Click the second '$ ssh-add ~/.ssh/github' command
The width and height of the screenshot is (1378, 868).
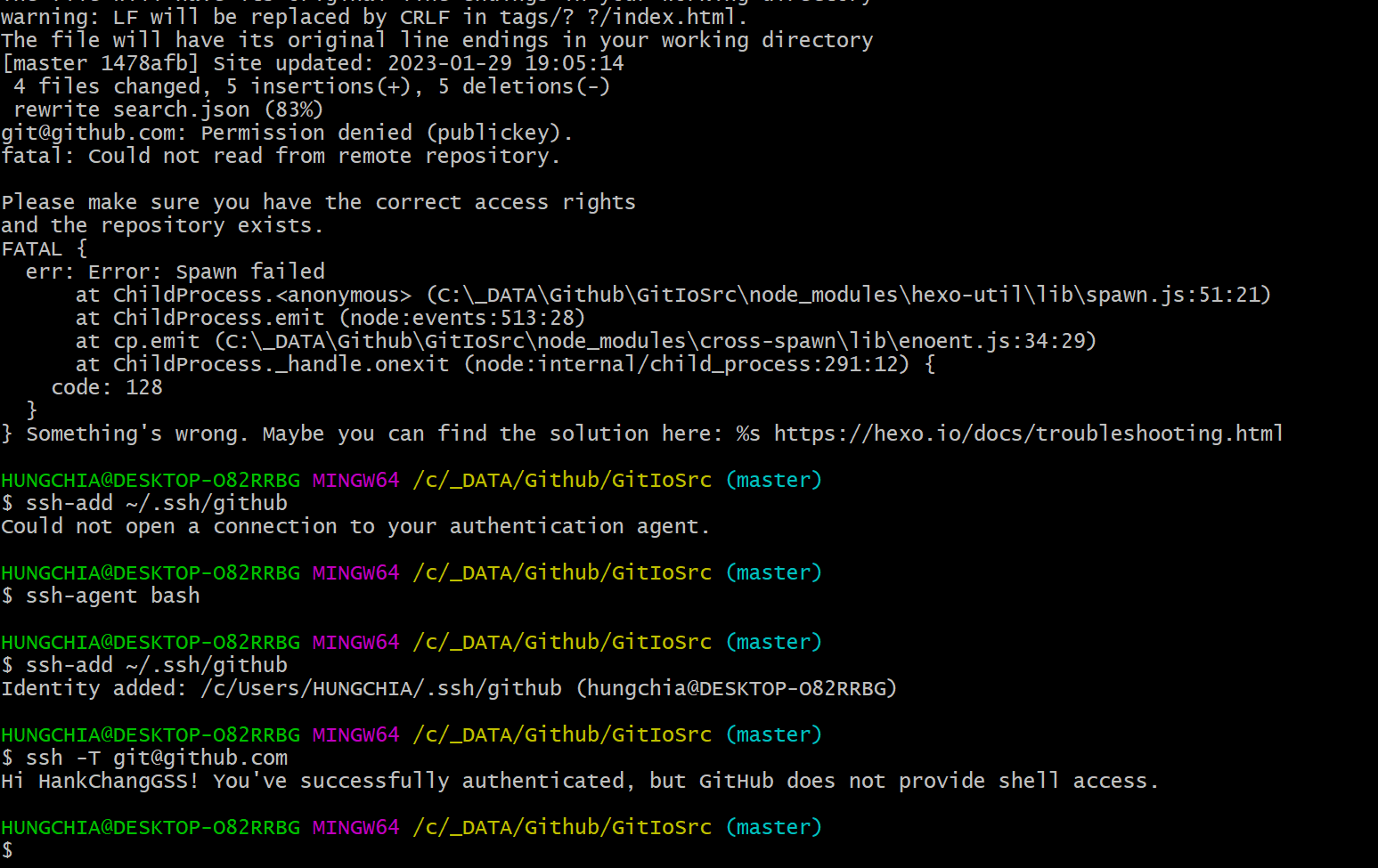144,665
